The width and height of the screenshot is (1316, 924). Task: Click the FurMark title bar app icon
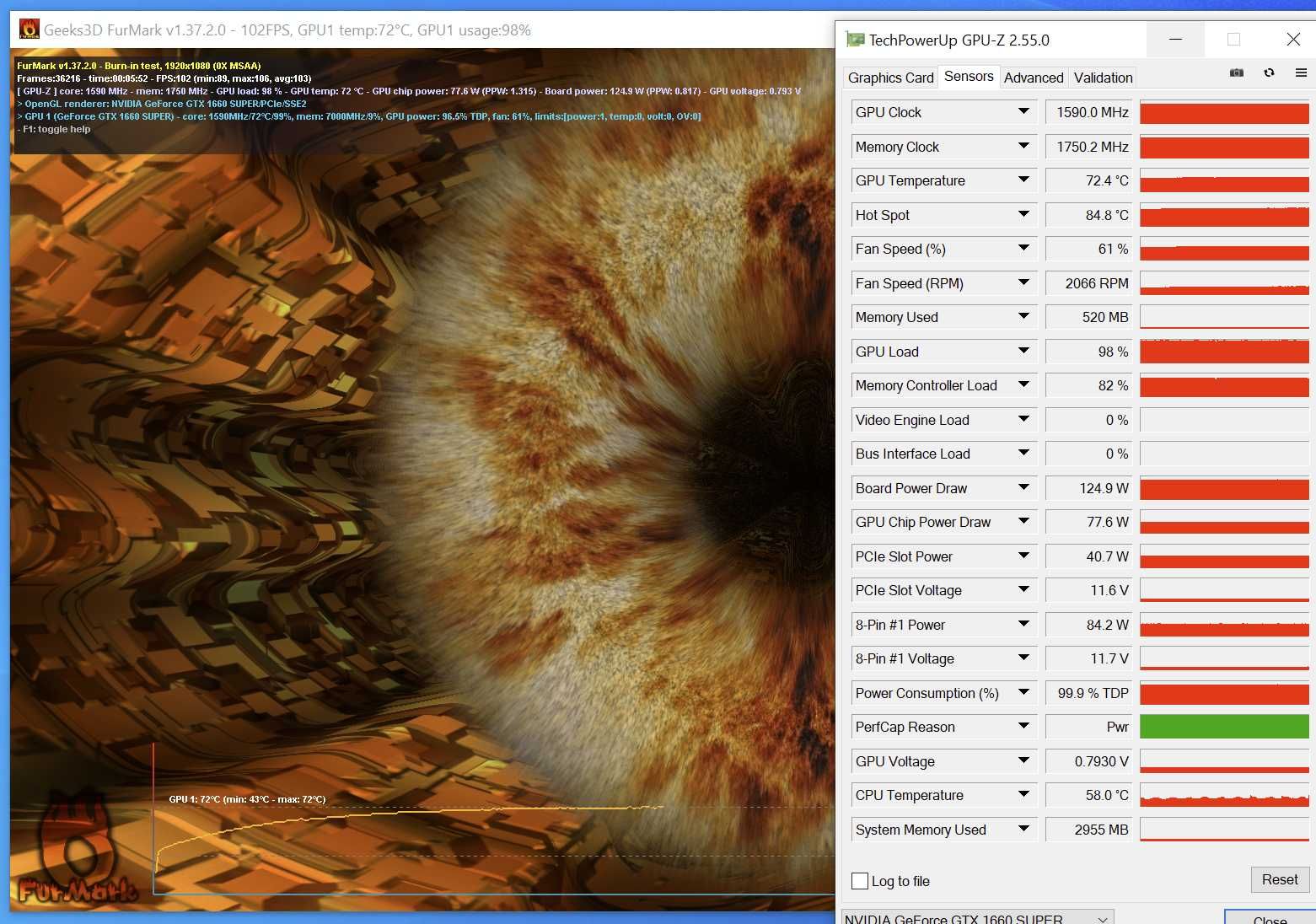[30, 30]
